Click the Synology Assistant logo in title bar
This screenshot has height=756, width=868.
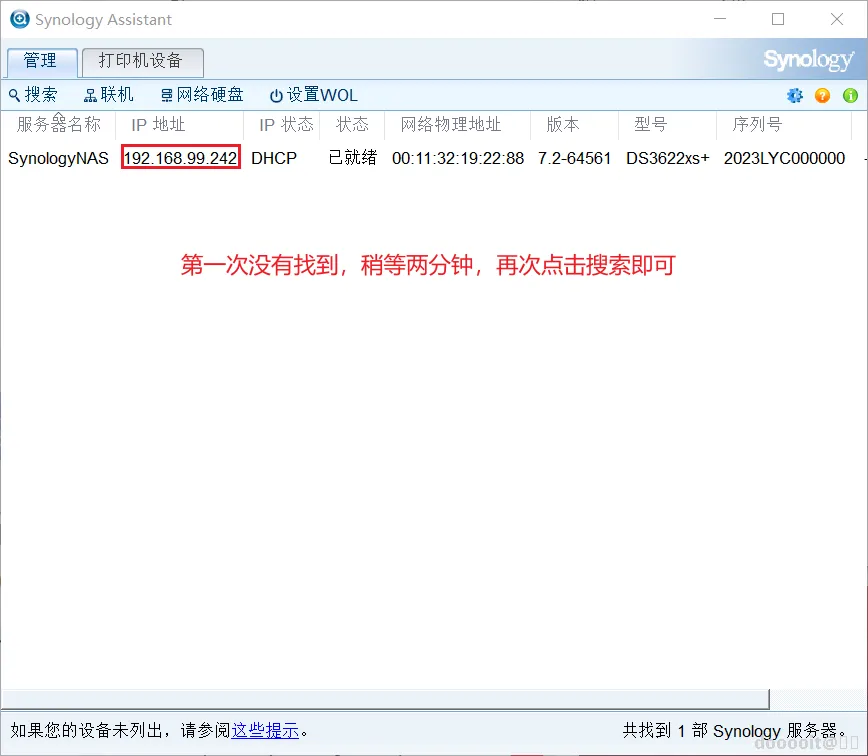(21, 18)
